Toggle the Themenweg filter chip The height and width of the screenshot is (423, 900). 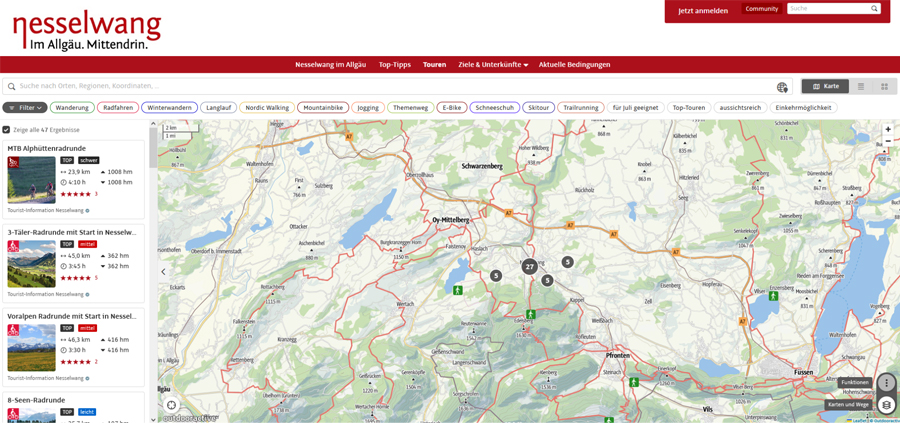tap(410, 107)
